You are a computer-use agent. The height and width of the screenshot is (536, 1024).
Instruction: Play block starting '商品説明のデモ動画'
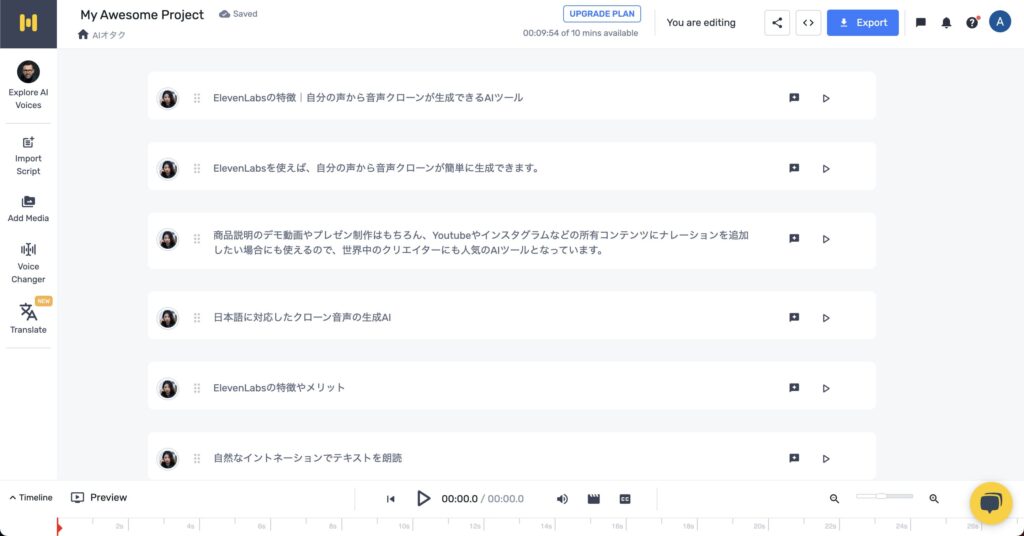(x=826, y=240)
